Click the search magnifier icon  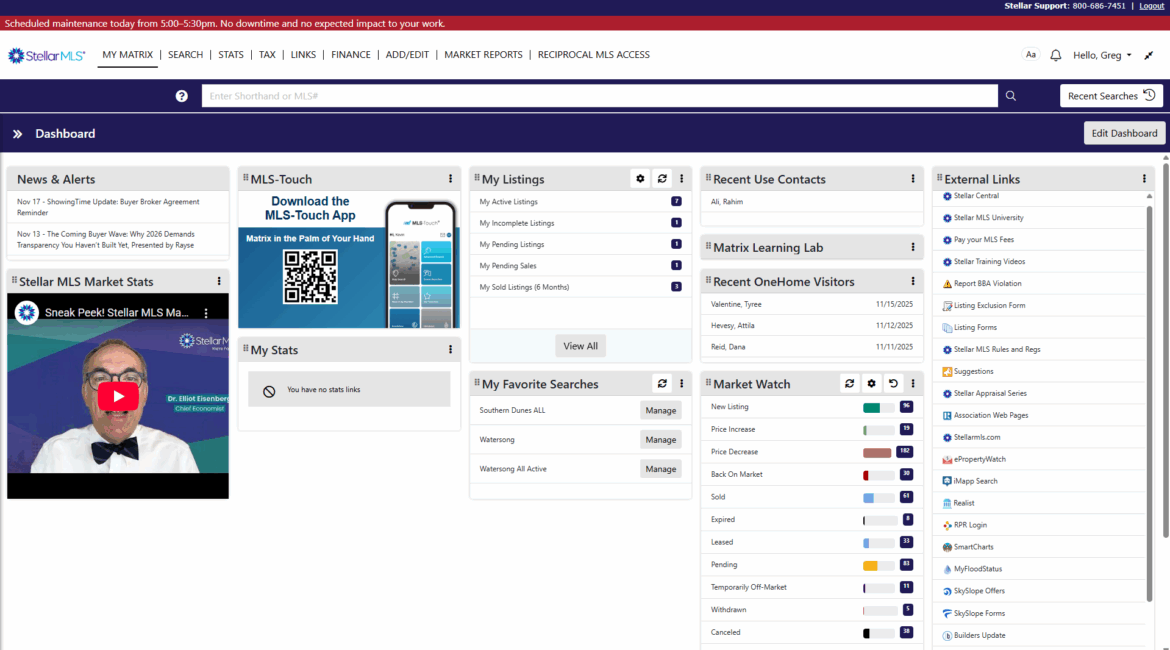1011,96
